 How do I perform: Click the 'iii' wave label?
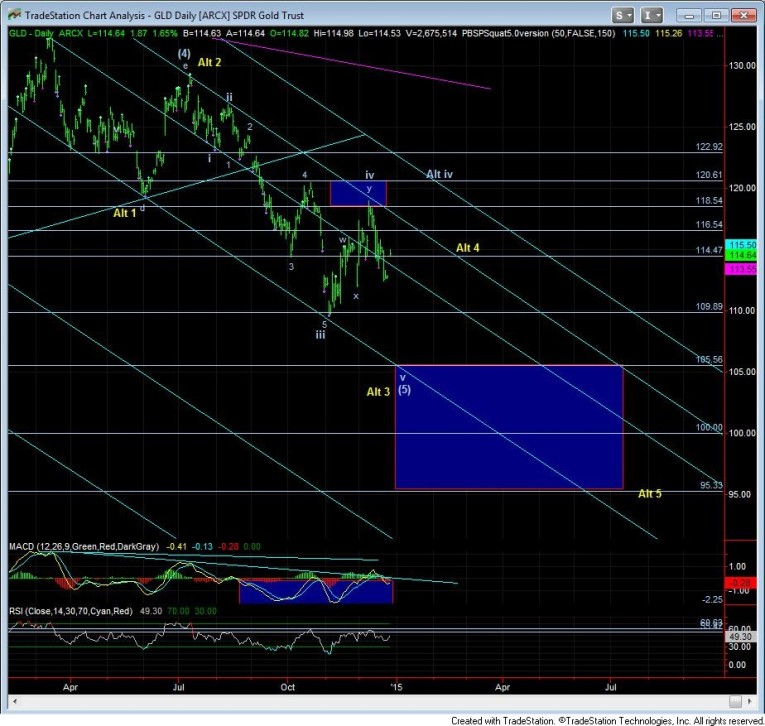pyautogui.click(x=320, y=335)
